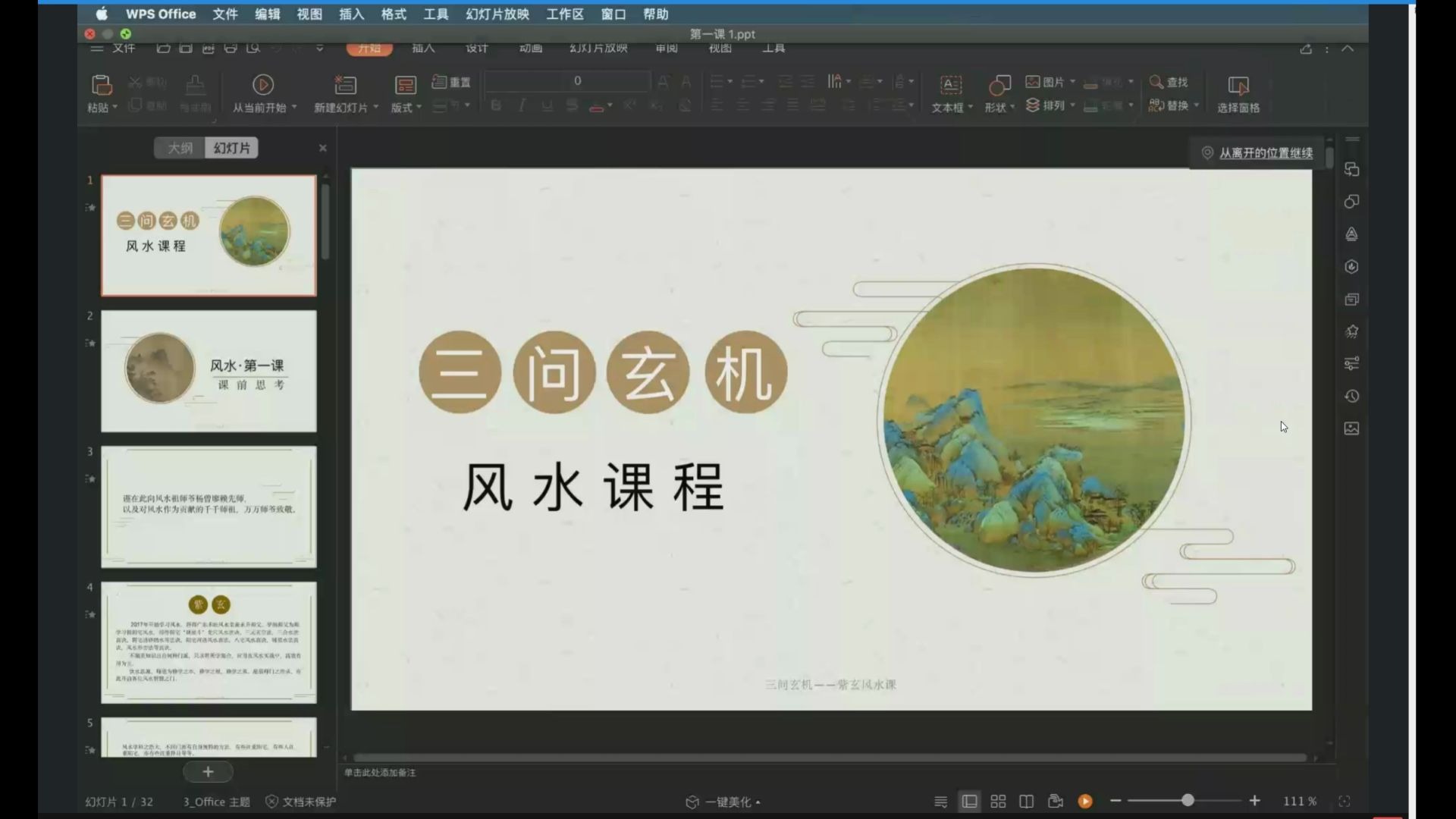
Task: Click the text direction icon in ribbon
Action: click(834, 81)
